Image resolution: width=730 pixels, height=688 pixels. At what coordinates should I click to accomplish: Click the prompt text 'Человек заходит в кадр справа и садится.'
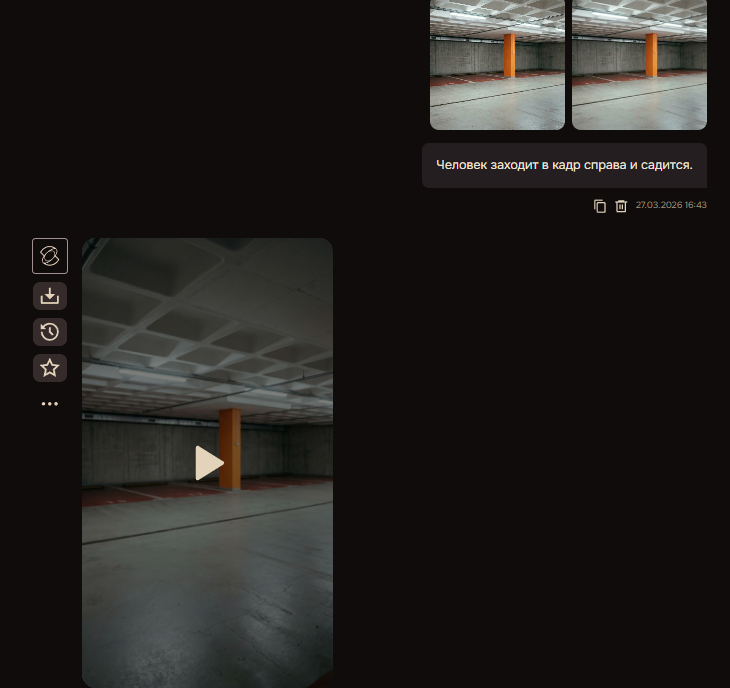564,165
